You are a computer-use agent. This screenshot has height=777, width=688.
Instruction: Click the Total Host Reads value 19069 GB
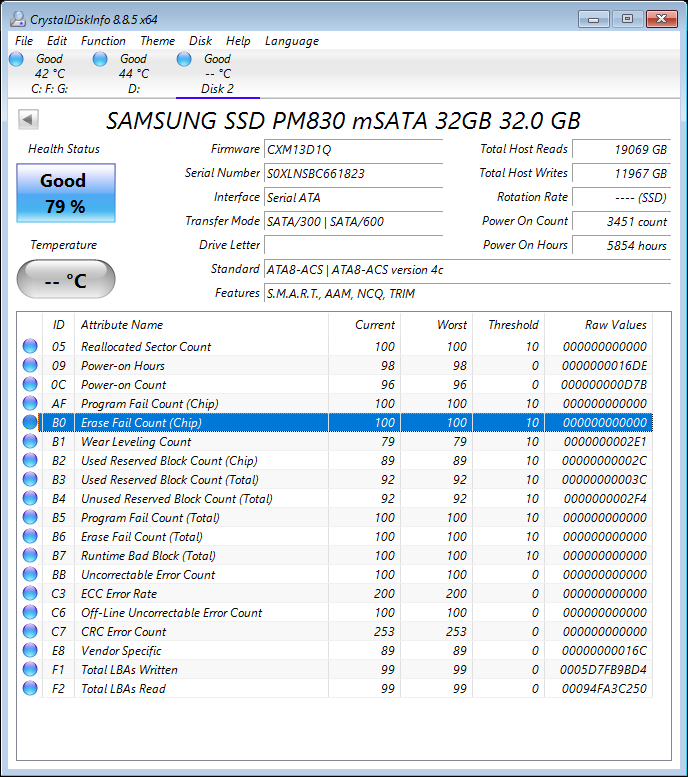click(622, 149)
